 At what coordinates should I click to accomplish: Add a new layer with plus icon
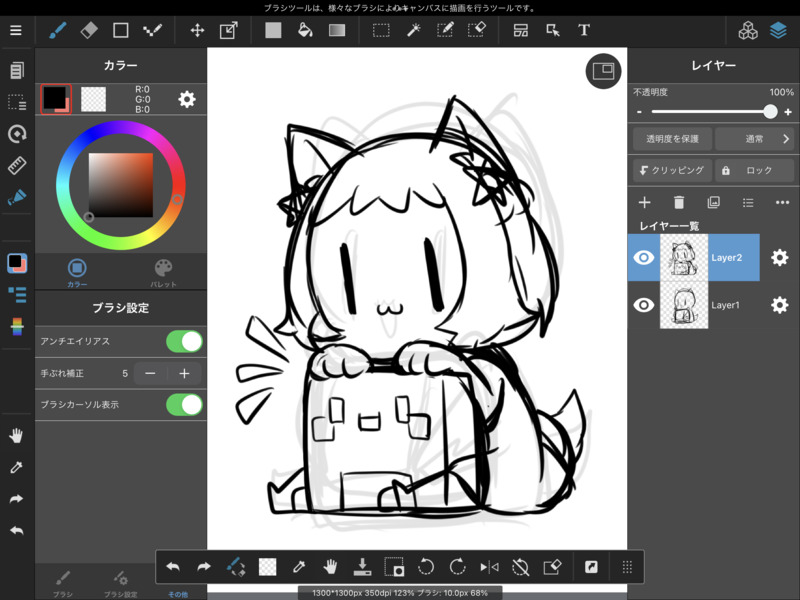(x=644, y=203)
